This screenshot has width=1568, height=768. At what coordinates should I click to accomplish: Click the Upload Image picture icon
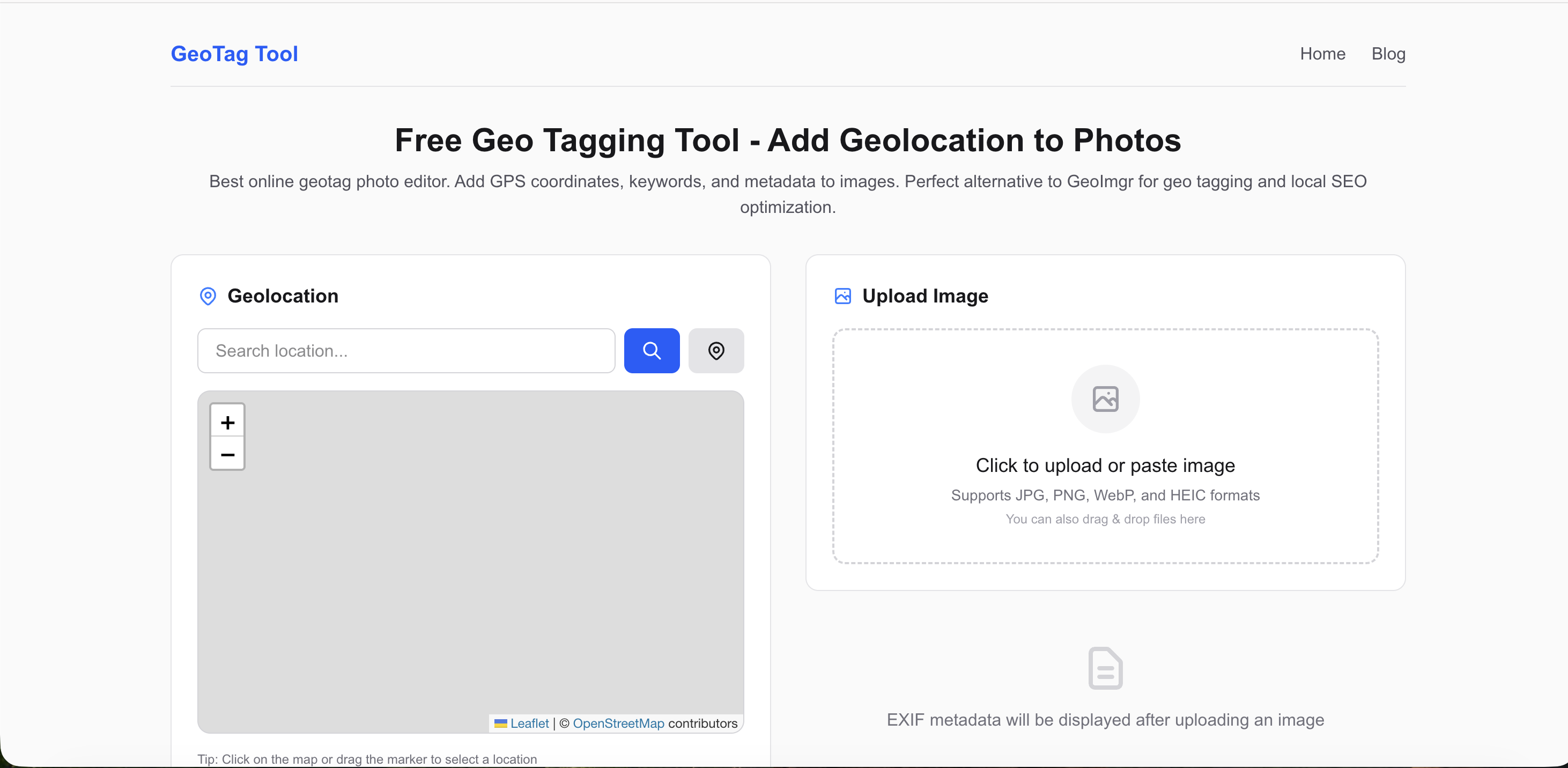point(842,297)
